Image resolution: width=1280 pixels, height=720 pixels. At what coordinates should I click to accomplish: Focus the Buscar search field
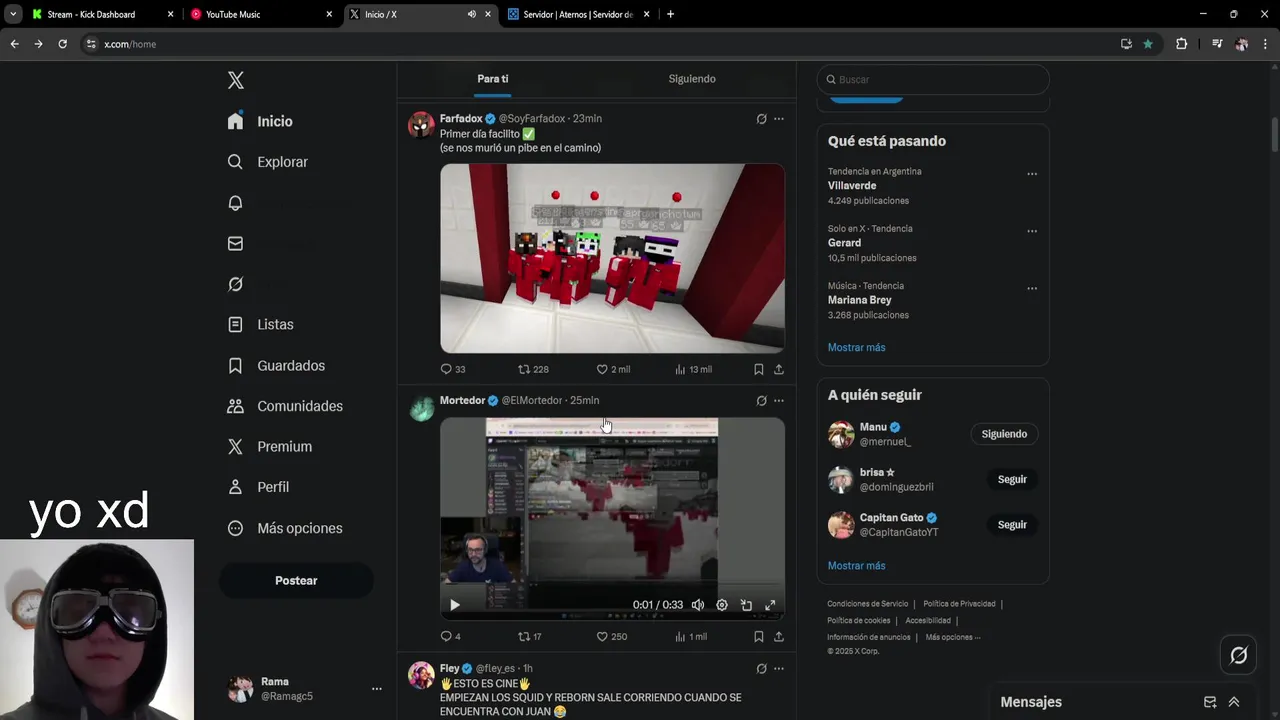click(933, 79)
